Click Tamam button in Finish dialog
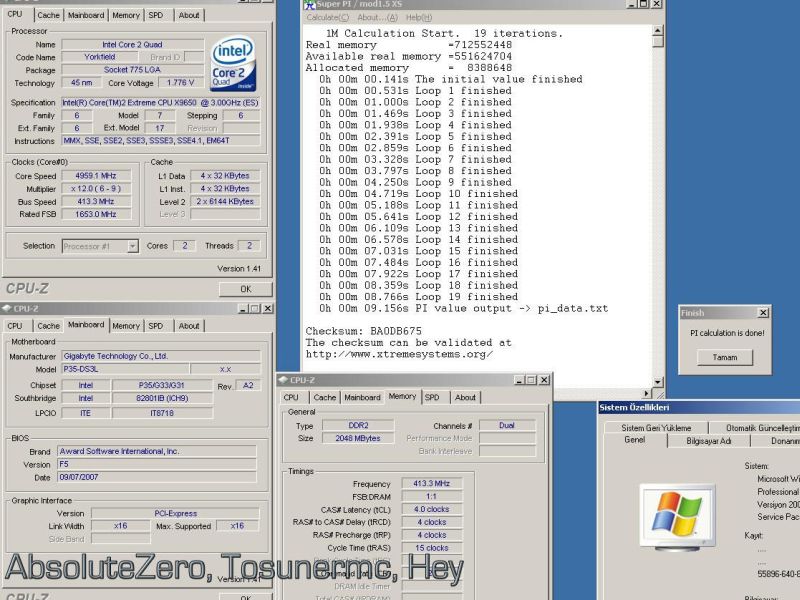The width and height of the screenshot is (800, 600). (x=725, y=357)
